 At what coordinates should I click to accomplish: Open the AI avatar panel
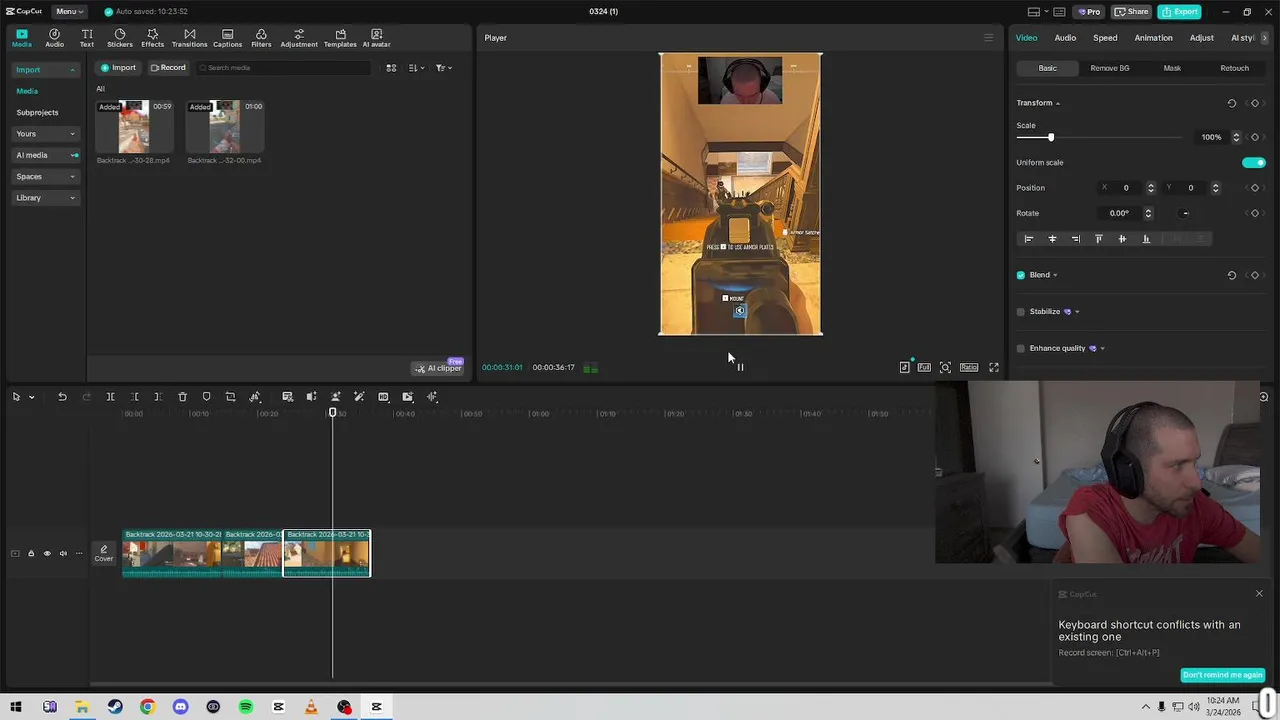point(376,38)
